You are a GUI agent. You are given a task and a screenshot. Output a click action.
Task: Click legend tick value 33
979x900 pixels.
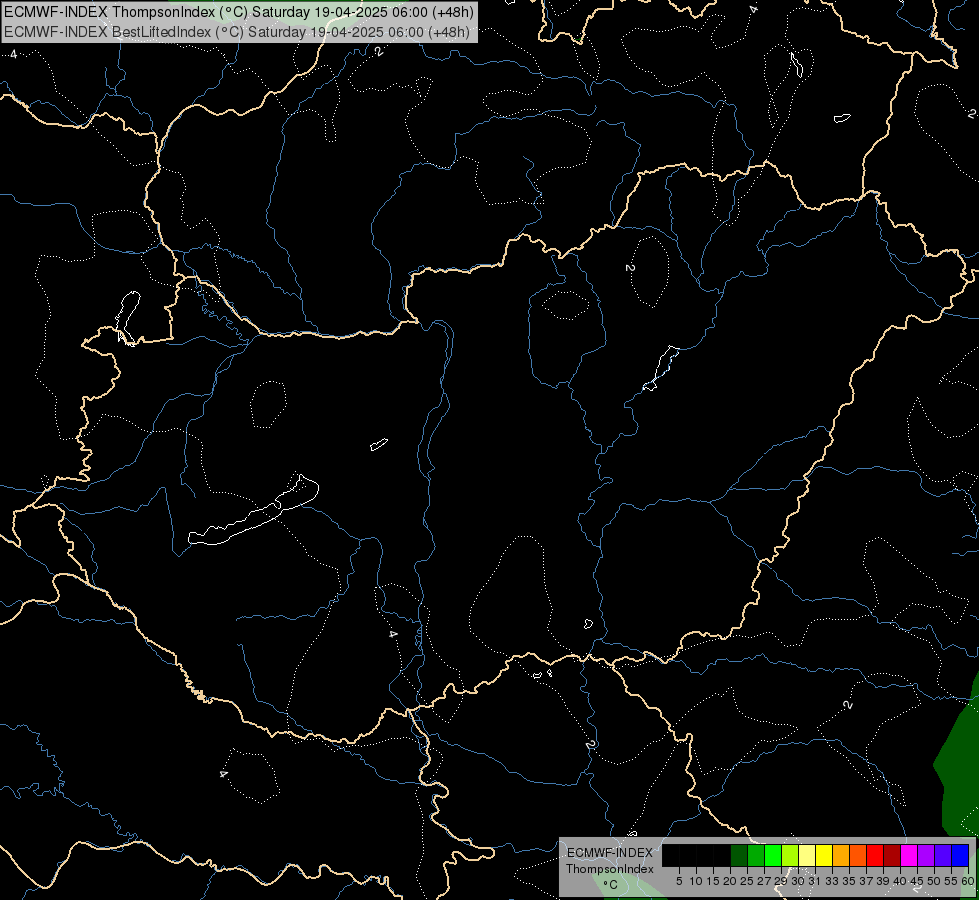832,881
